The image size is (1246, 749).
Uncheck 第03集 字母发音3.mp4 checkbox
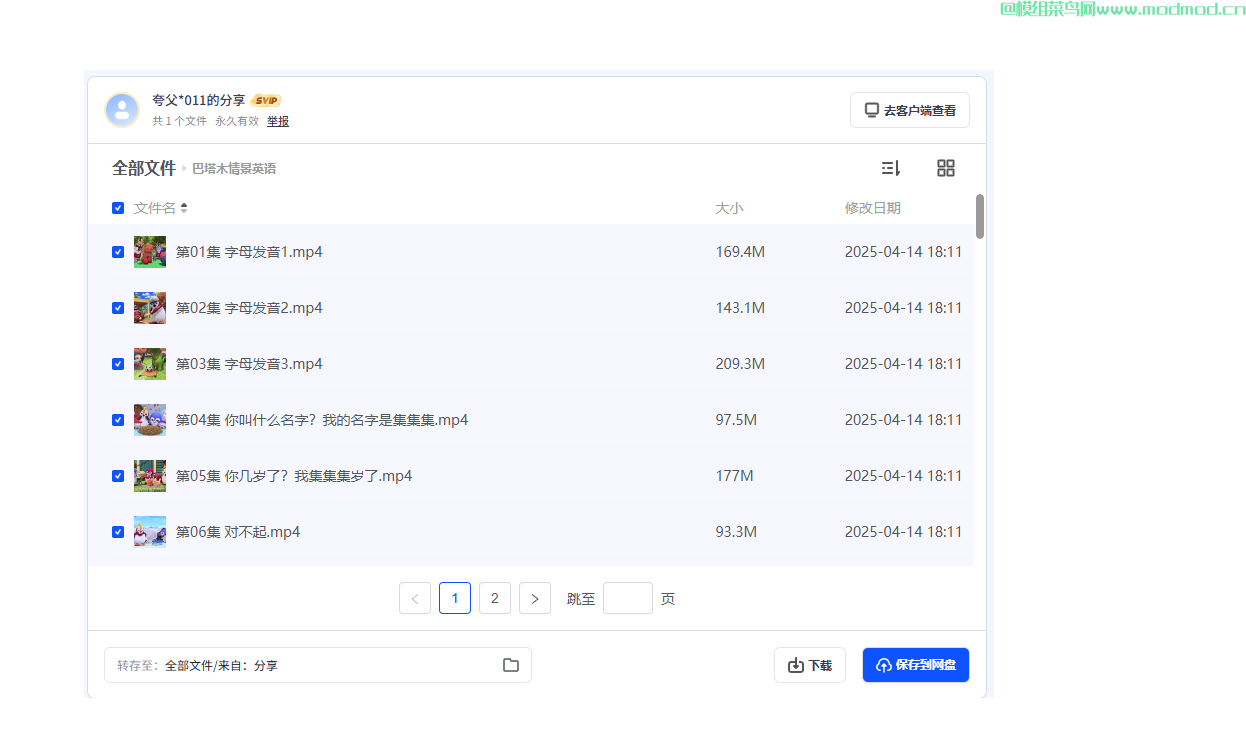[x=118, y=364]
